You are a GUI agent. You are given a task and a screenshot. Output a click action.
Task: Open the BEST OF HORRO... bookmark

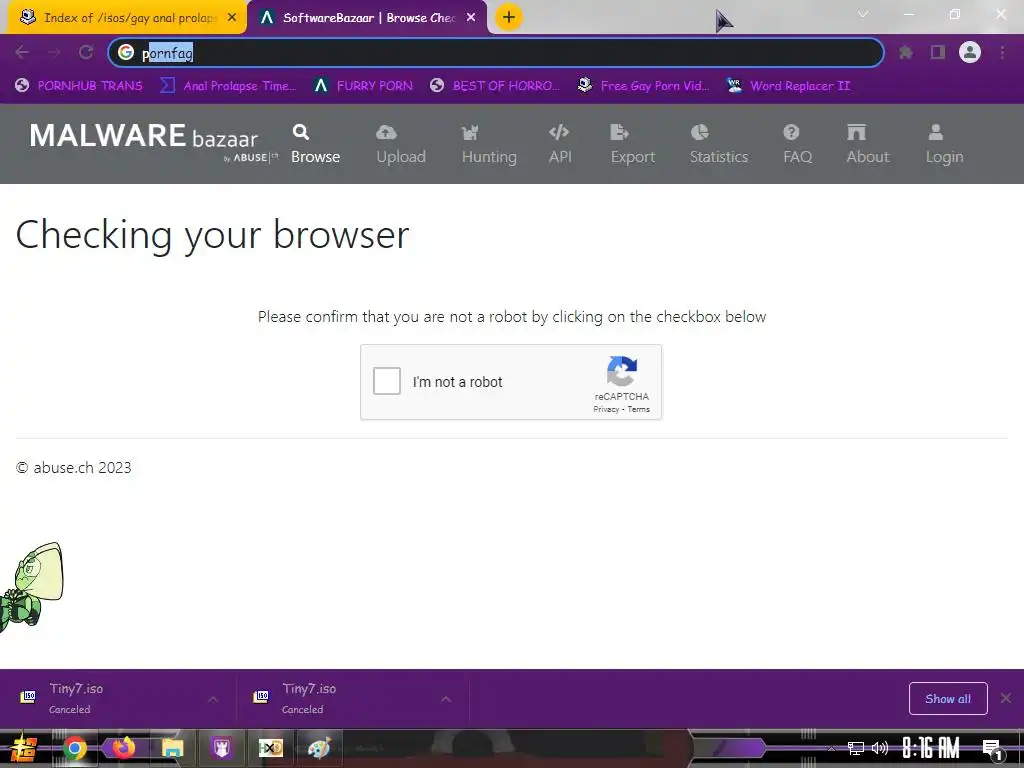tap(495, 86)
